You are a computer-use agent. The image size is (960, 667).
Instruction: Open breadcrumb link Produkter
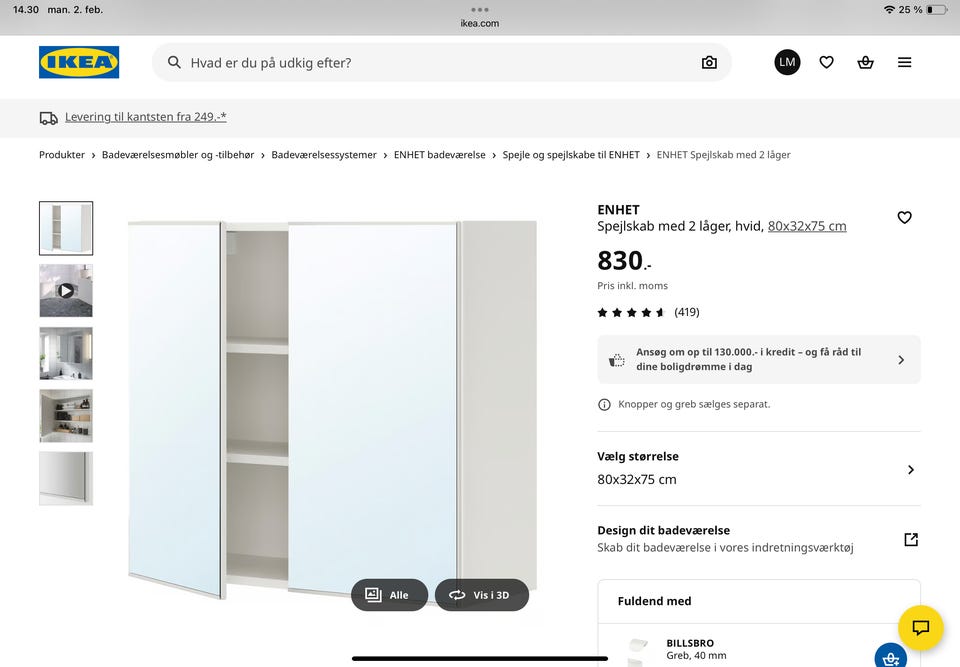63,154
